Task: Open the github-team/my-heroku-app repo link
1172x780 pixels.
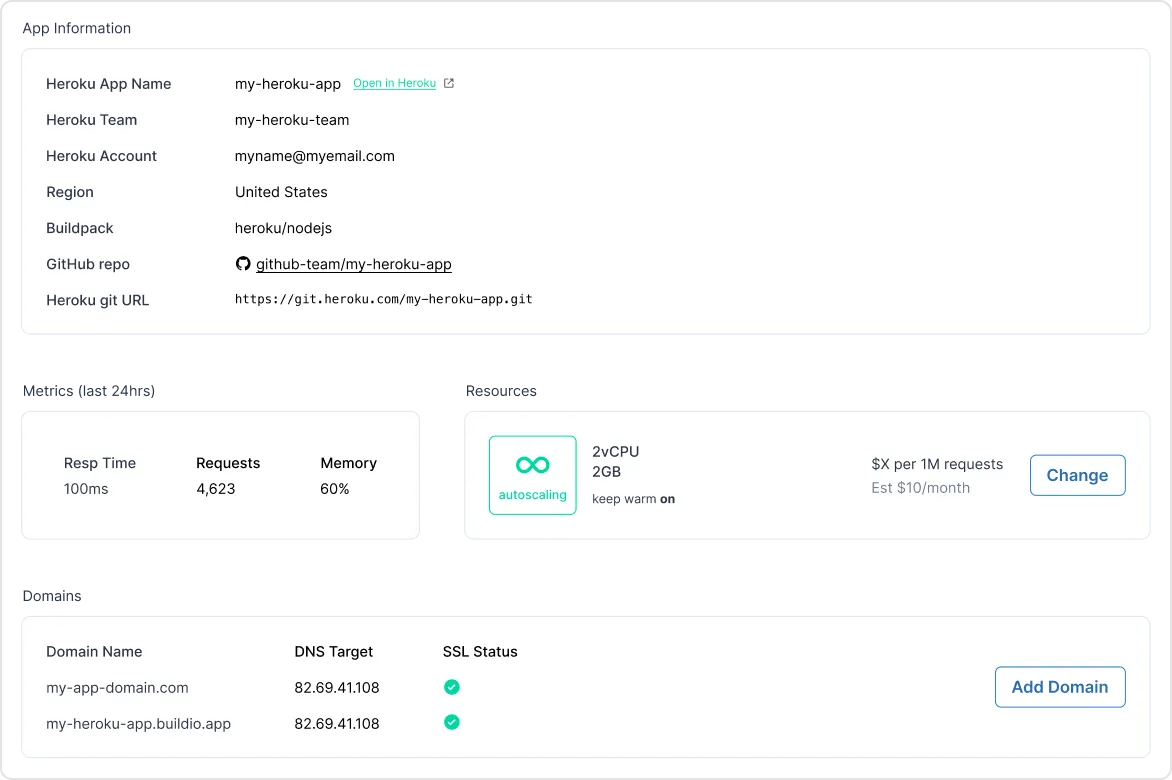Action: [x=354, y=265]
